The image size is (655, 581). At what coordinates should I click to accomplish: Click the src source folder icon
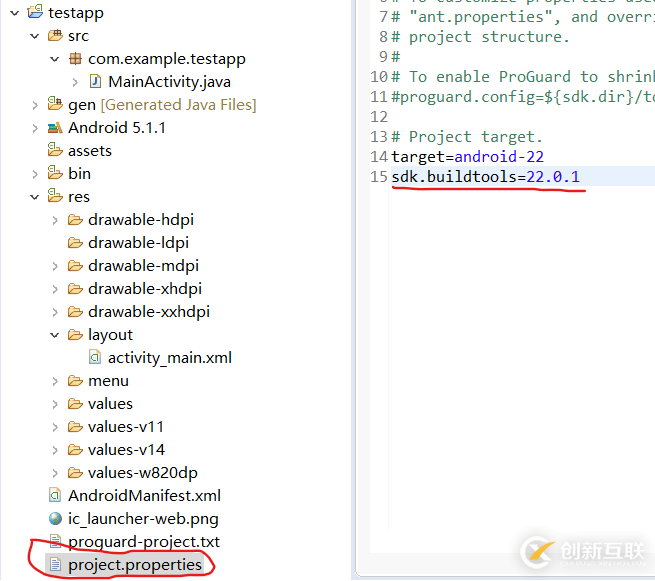55,36
